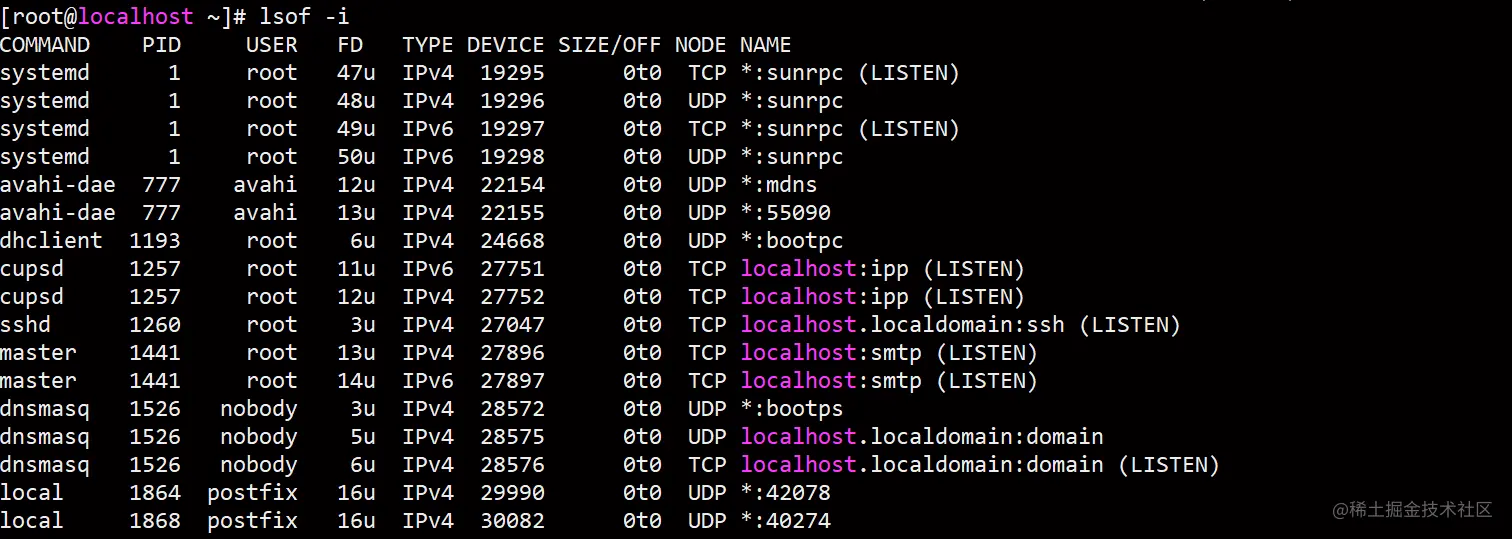Click PID 1260
1512x539 pixels.
click(155, 325)
